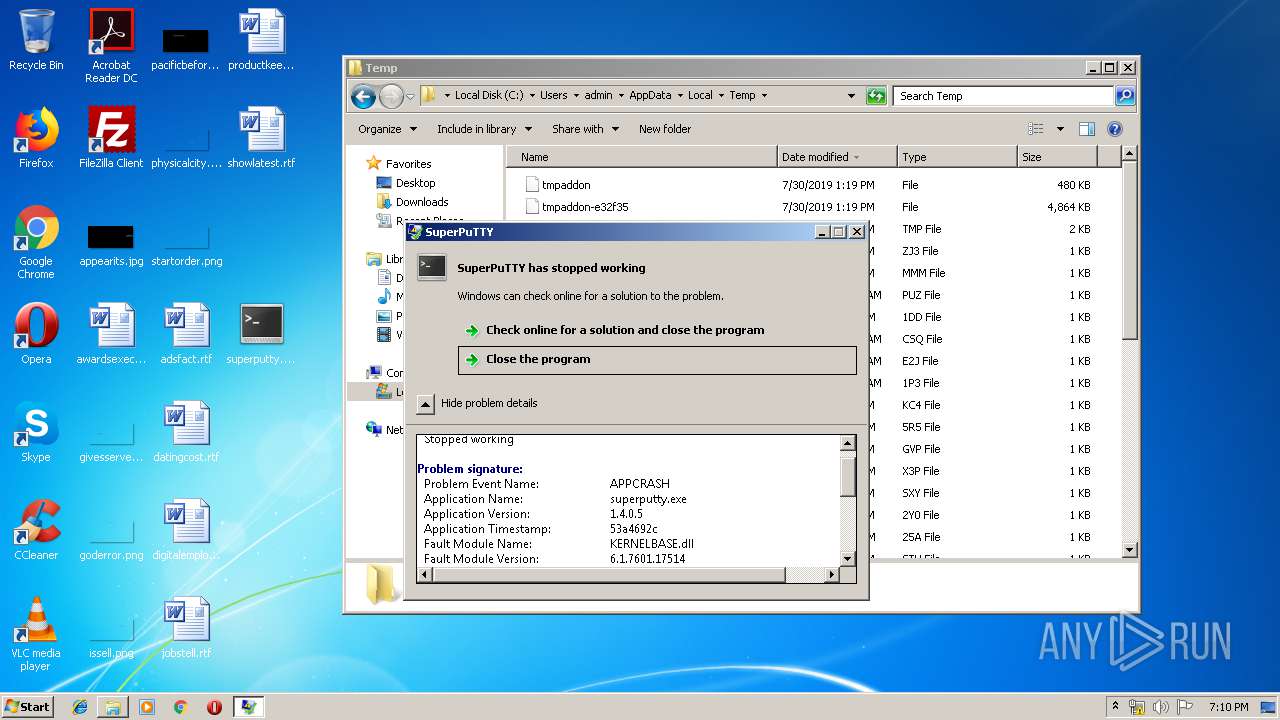Click the volume speaker tray icon
Screen dimensions: 1280x720
pyautogui.click(x=1160, y=707)
